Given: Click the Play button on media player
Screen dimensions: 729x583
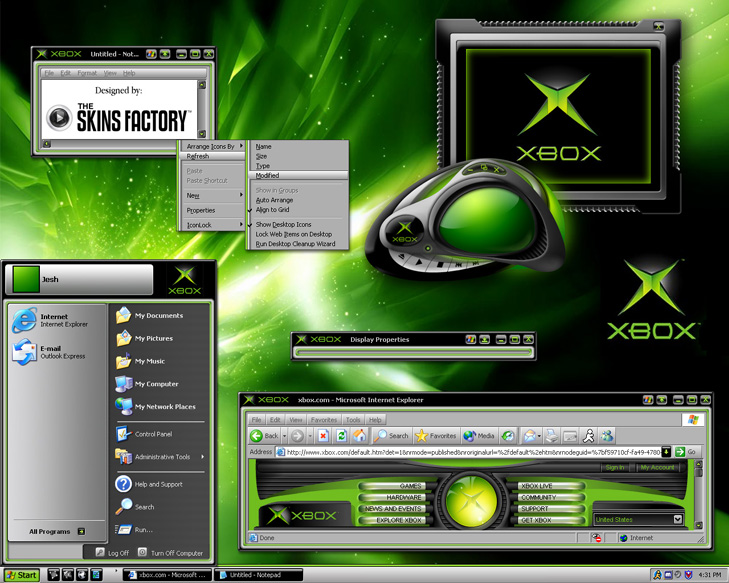Looking at the screenshot, I should [x=419, y=262].
